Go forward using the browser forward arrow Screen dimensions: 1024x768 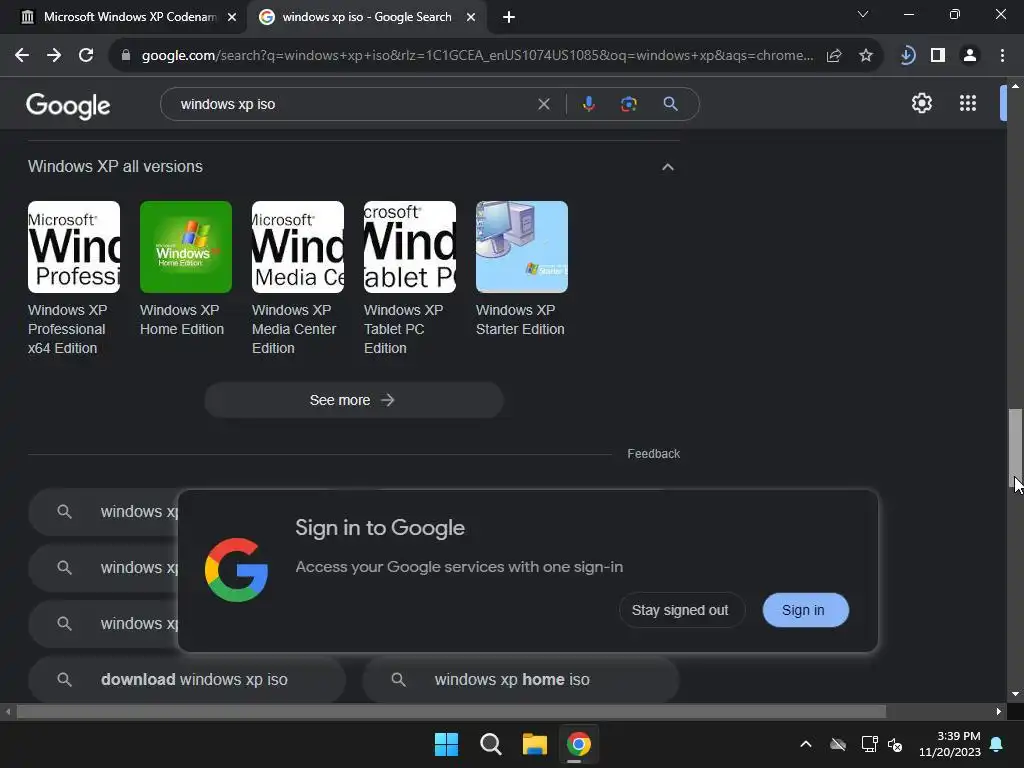[x=54, y=56]
